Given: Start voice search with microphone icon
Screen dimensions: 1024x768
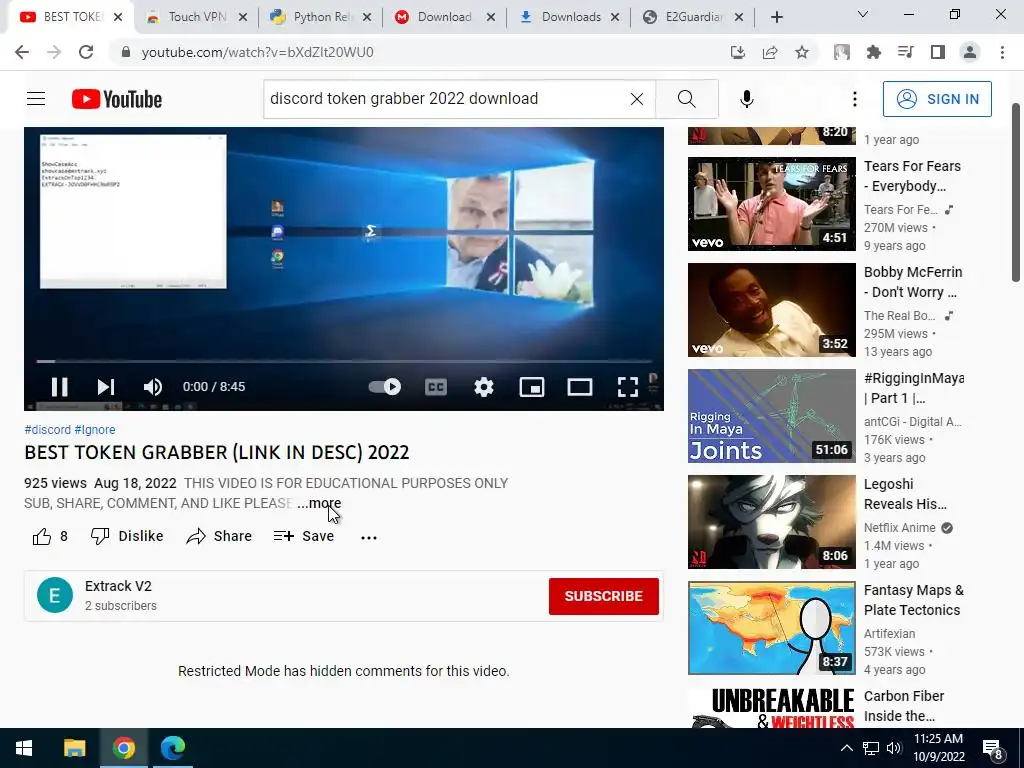Looking at the screenshot, I should tap(747, 99).
